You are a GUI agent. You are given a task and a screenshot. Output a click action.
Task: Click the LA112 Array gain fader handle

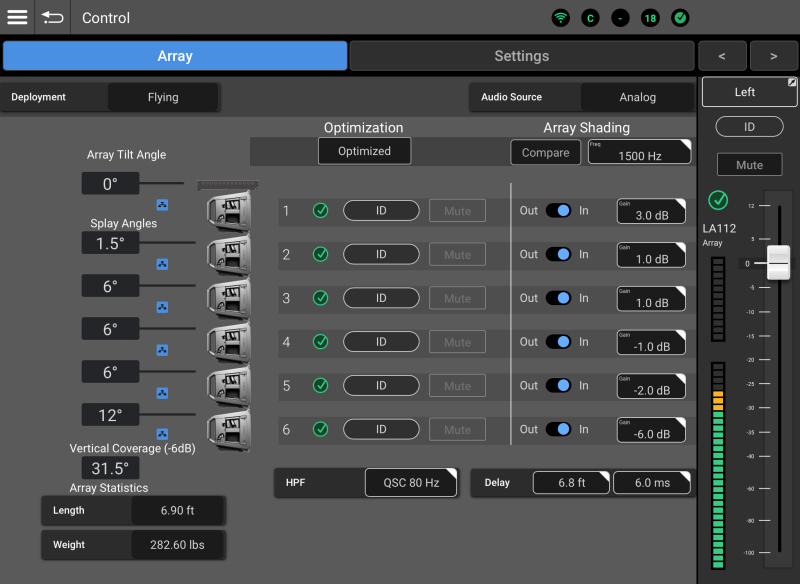point(778,262)
